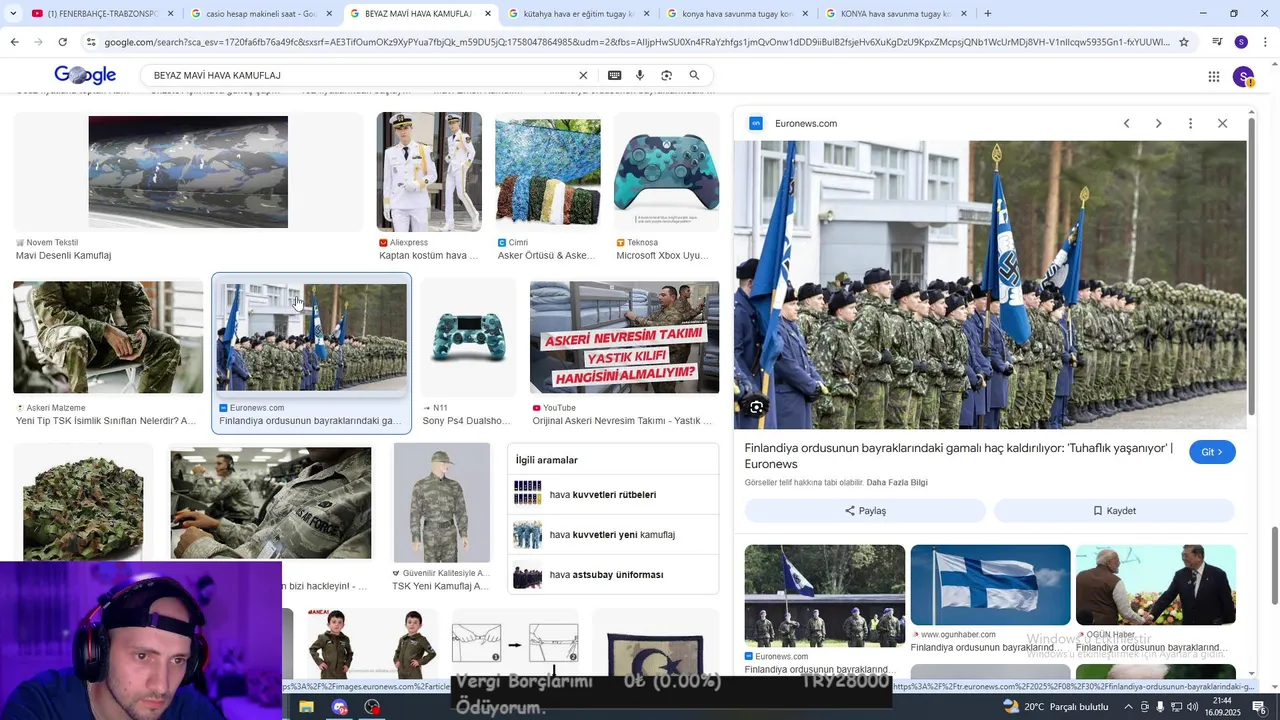Open the Euronews soldiers related image thumbnail

tap(825, 596)
